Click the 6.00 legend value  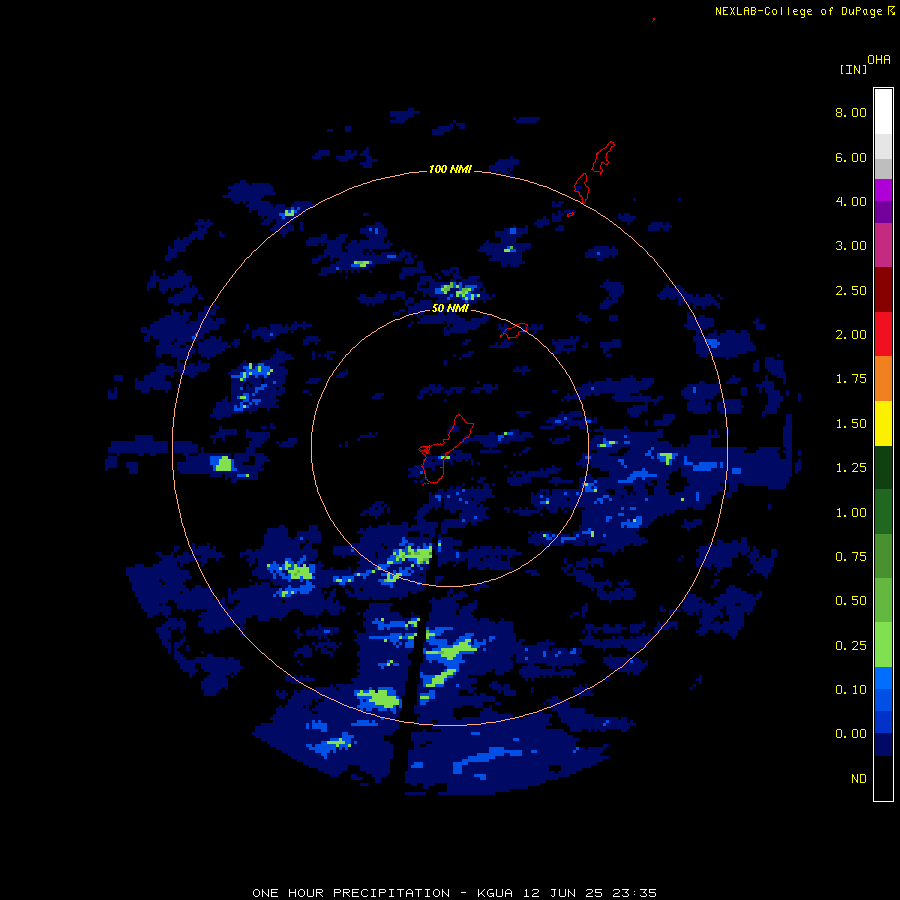851,157
